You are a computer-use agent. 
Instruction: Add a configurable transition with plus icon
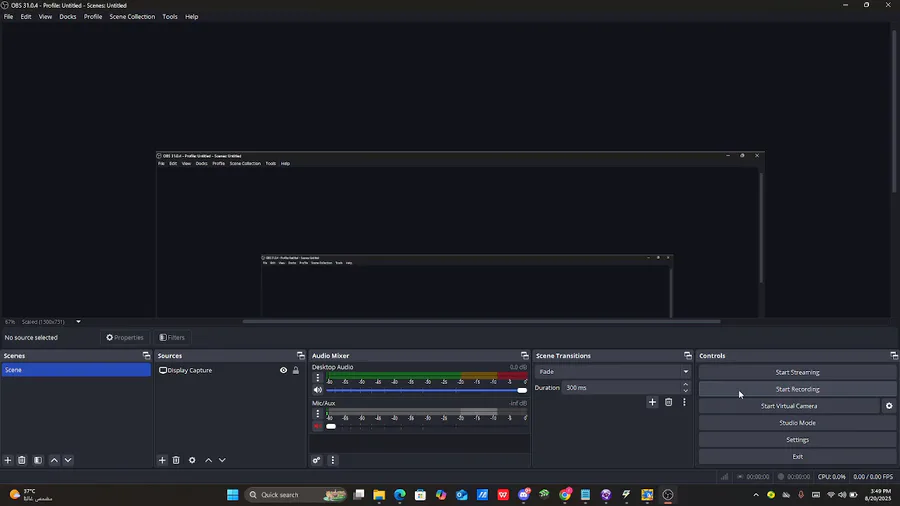pyautogui.click(x=652, y=402)
